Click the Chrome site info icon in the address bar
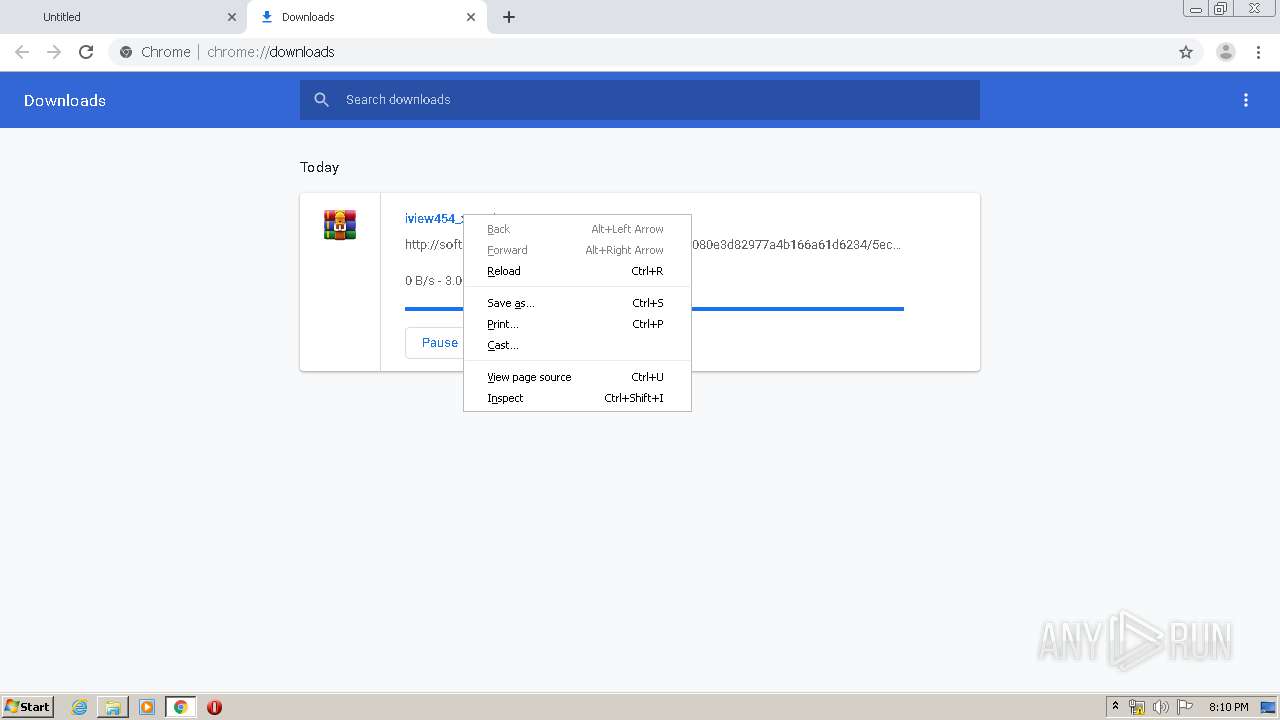Screen dimensions: 1280x720 126,52
